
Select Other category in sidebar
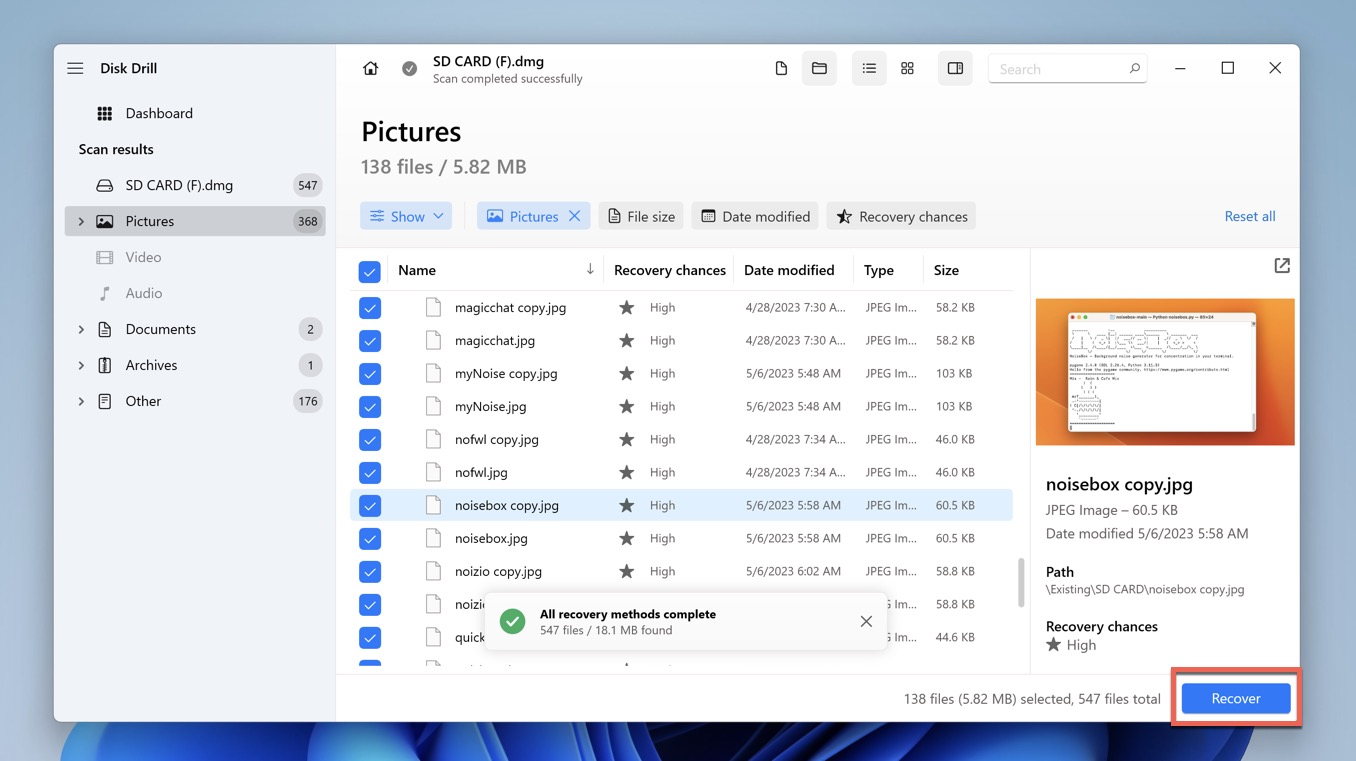tap(195, 401)
